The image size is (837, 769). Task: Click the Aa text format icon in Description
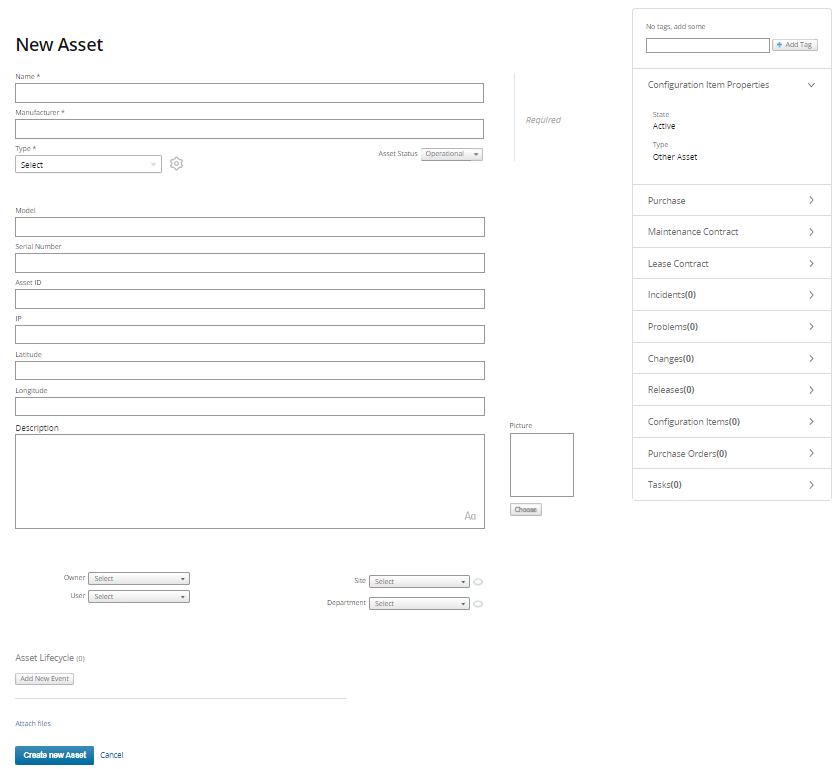point(470,516)
